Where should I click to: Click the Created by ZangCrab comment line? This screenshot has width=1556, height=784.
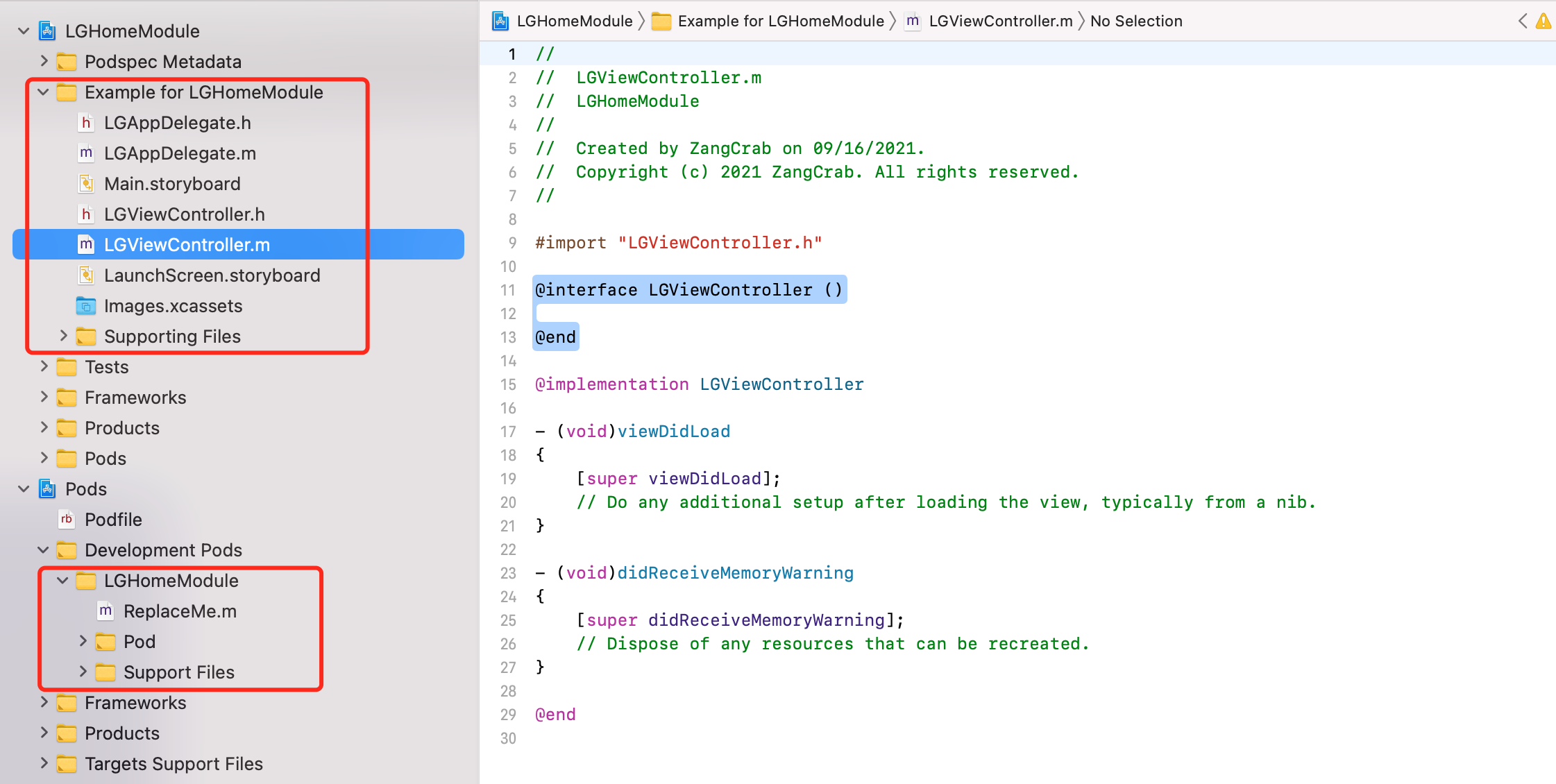pos(730,148)
